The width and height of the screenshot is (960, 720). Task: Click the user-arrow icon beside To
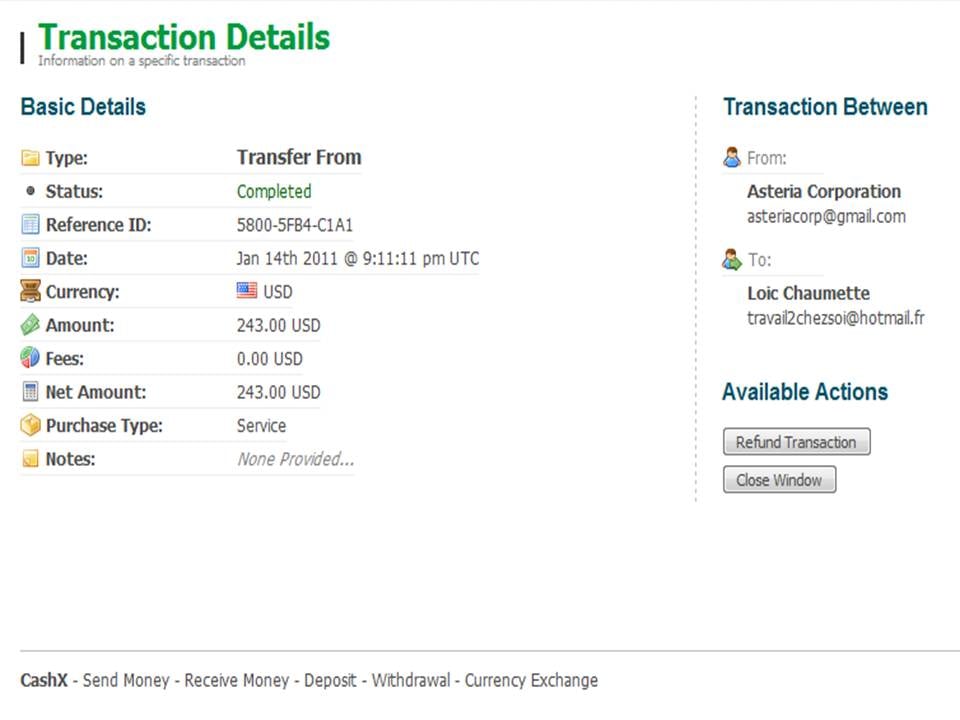point(732,260)
